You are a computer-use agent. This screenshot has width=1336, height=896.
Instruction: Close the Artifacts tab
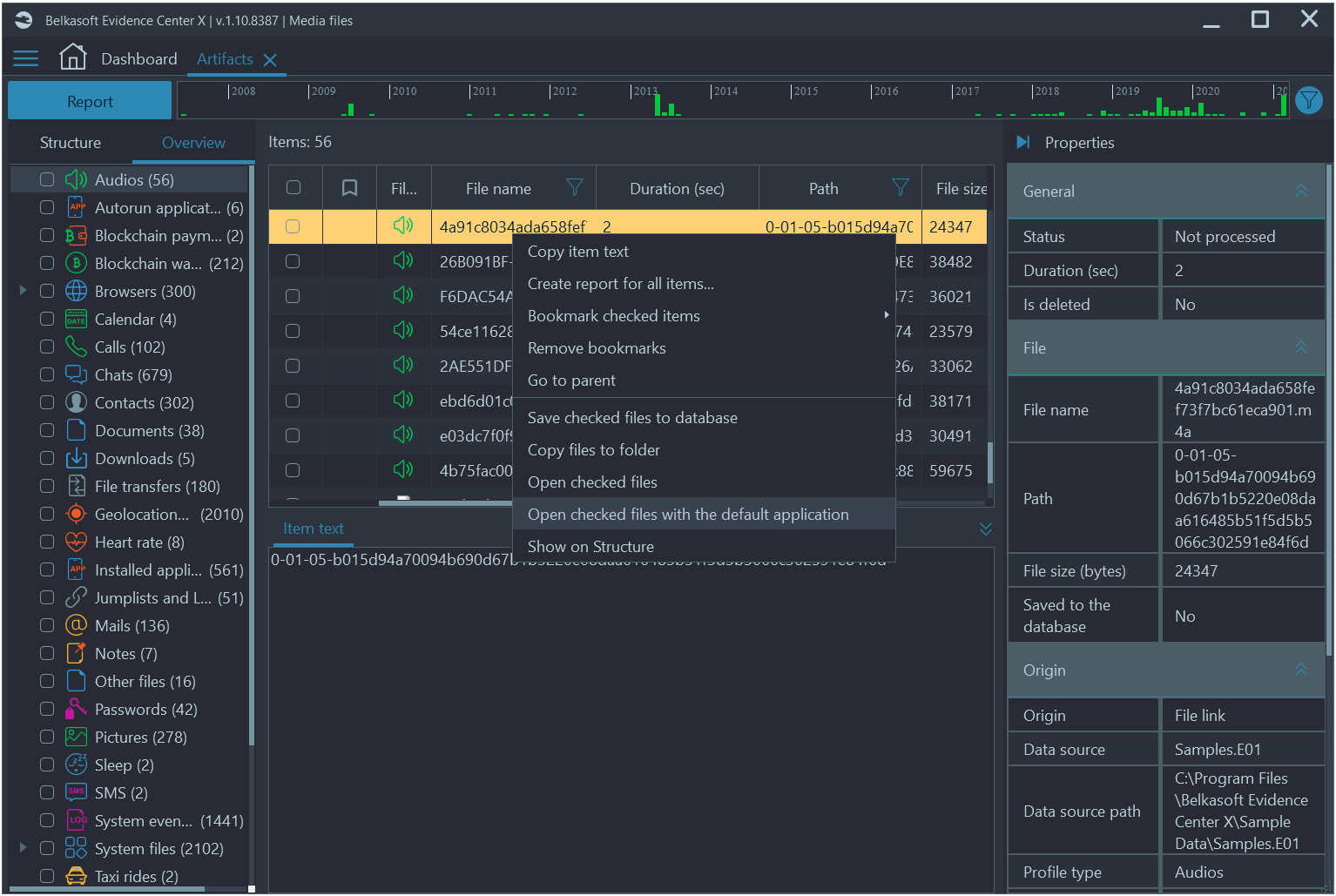coord(270,60)
